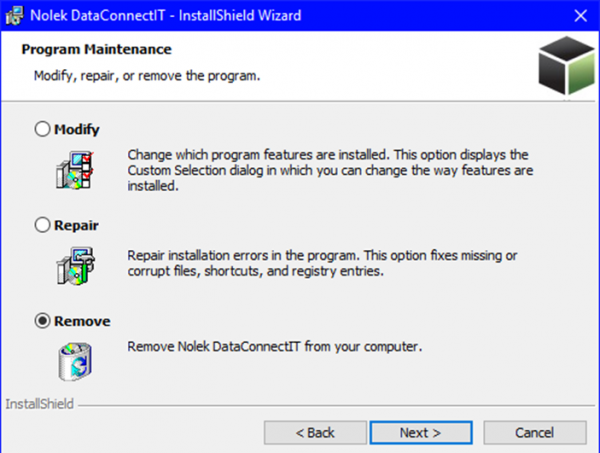The width and height of the screenshot is (600, 453).
Task: Click the selected Remove radio button
Action: [42, 321]
